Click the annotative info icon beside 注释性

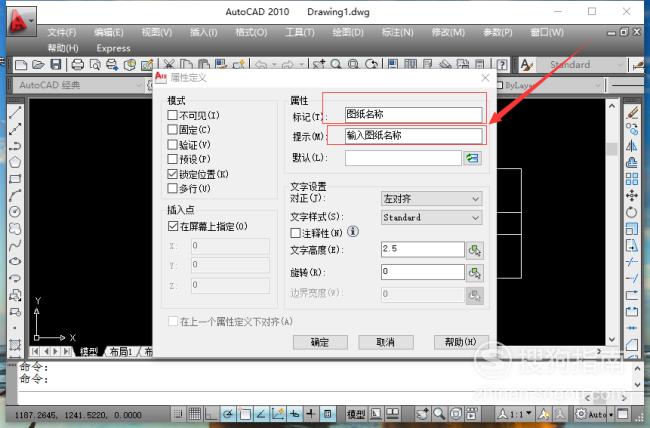(x=352, y=231)
